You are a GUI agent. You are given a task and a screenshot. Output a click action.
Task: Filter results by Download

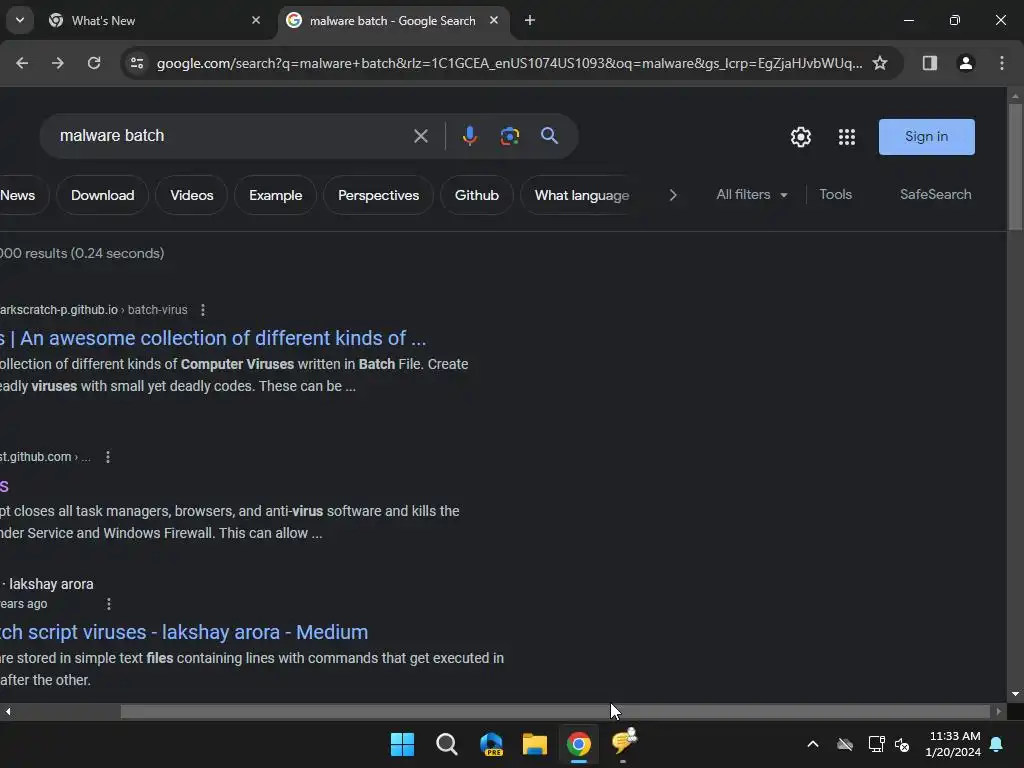click(103, 195)
